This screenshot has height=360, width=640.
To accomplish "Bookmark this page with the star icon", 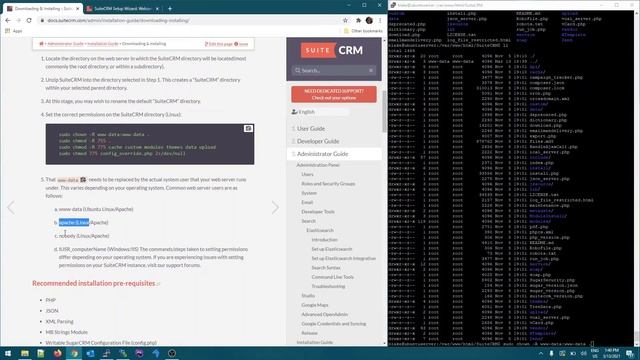I will click(345, 20).
